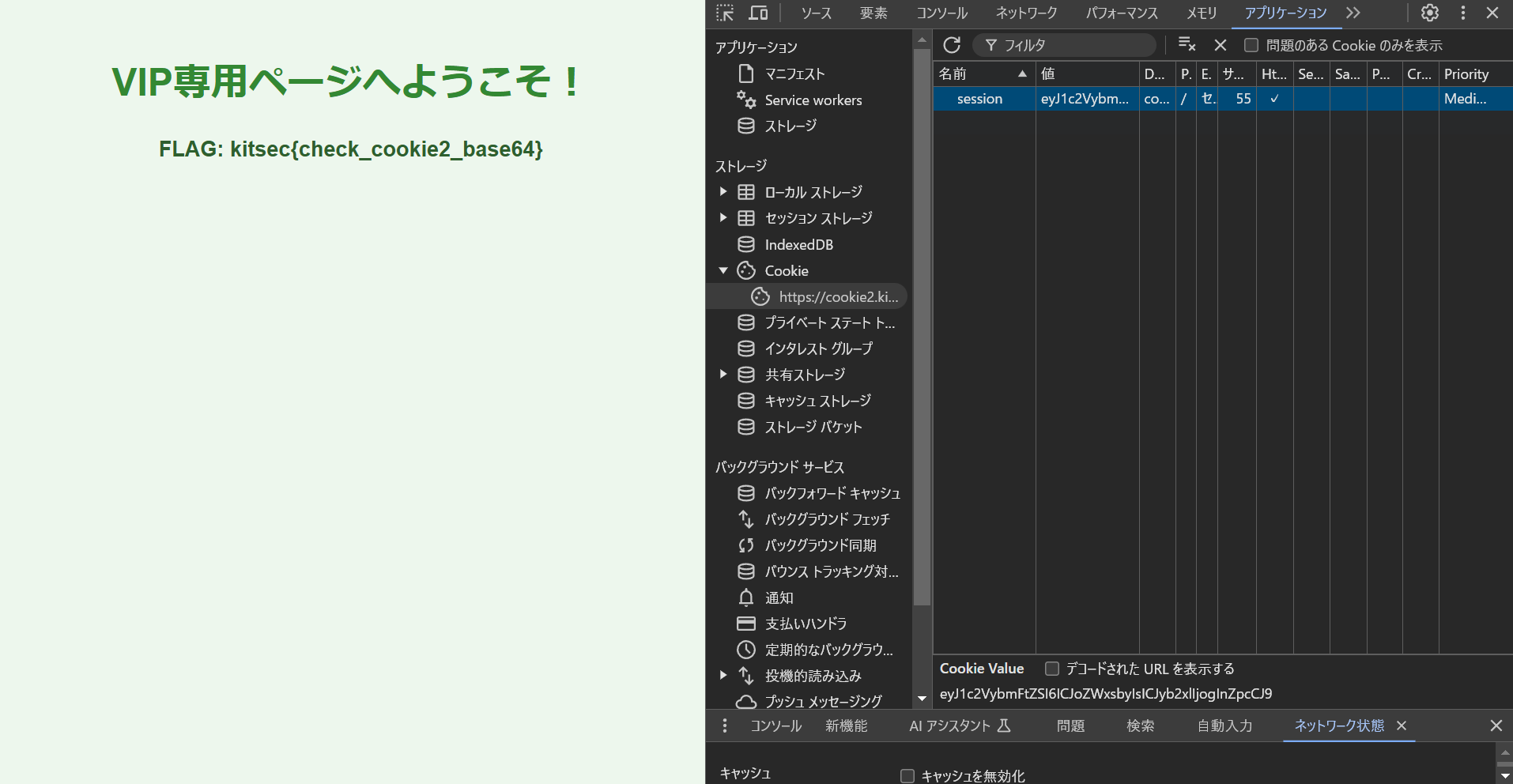Screen dimensions: 1513x784
Task: Clear all cookies icon
Action: [x=1187, y=45]
